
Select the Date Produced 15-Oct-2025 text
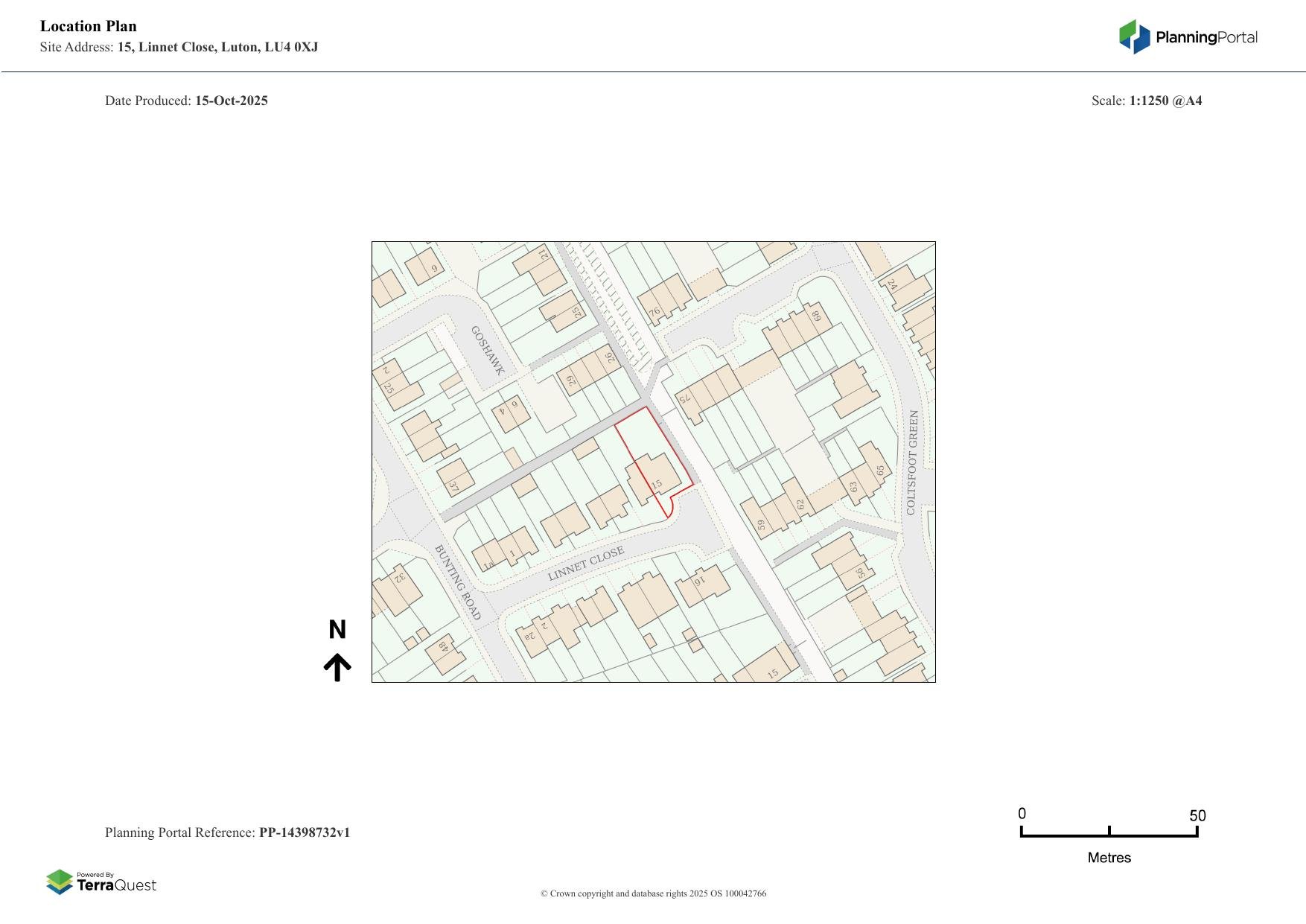point(186,100)
